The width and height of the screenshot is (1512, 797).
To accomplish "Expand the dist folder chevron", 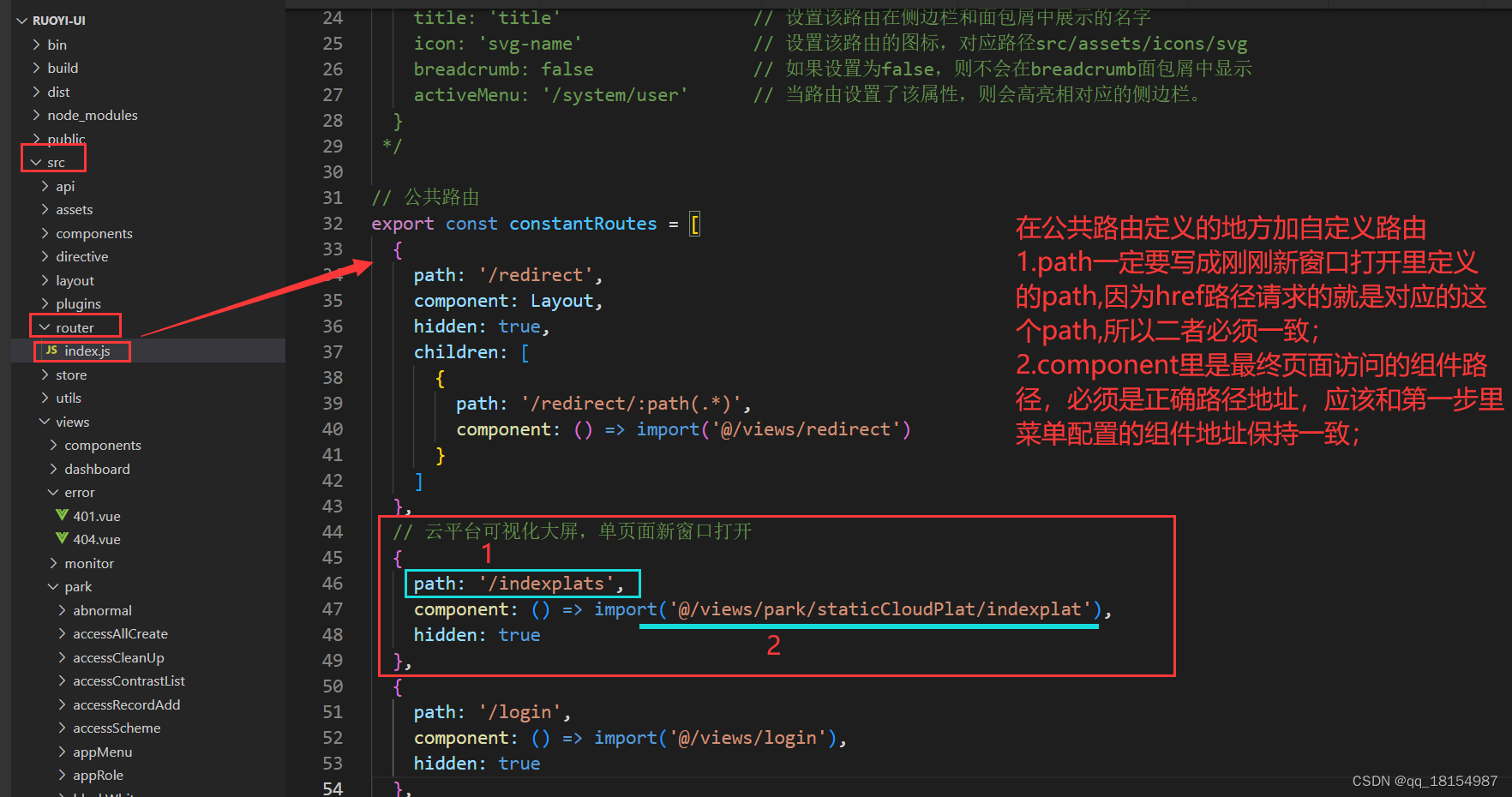I will click(36, 92).
